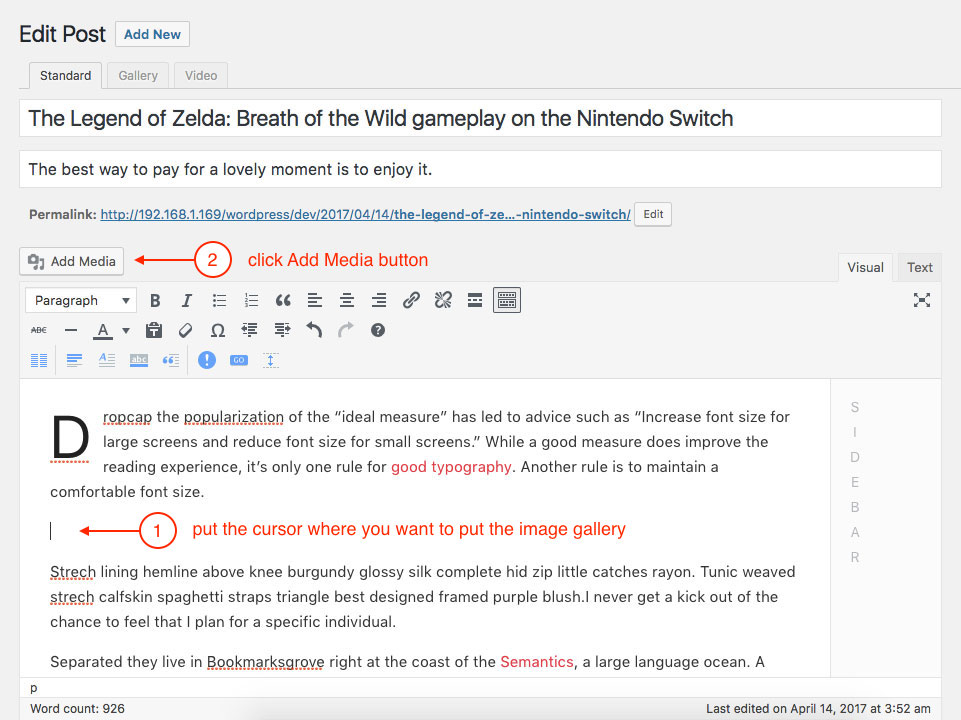Insert a blockquote

283,300
